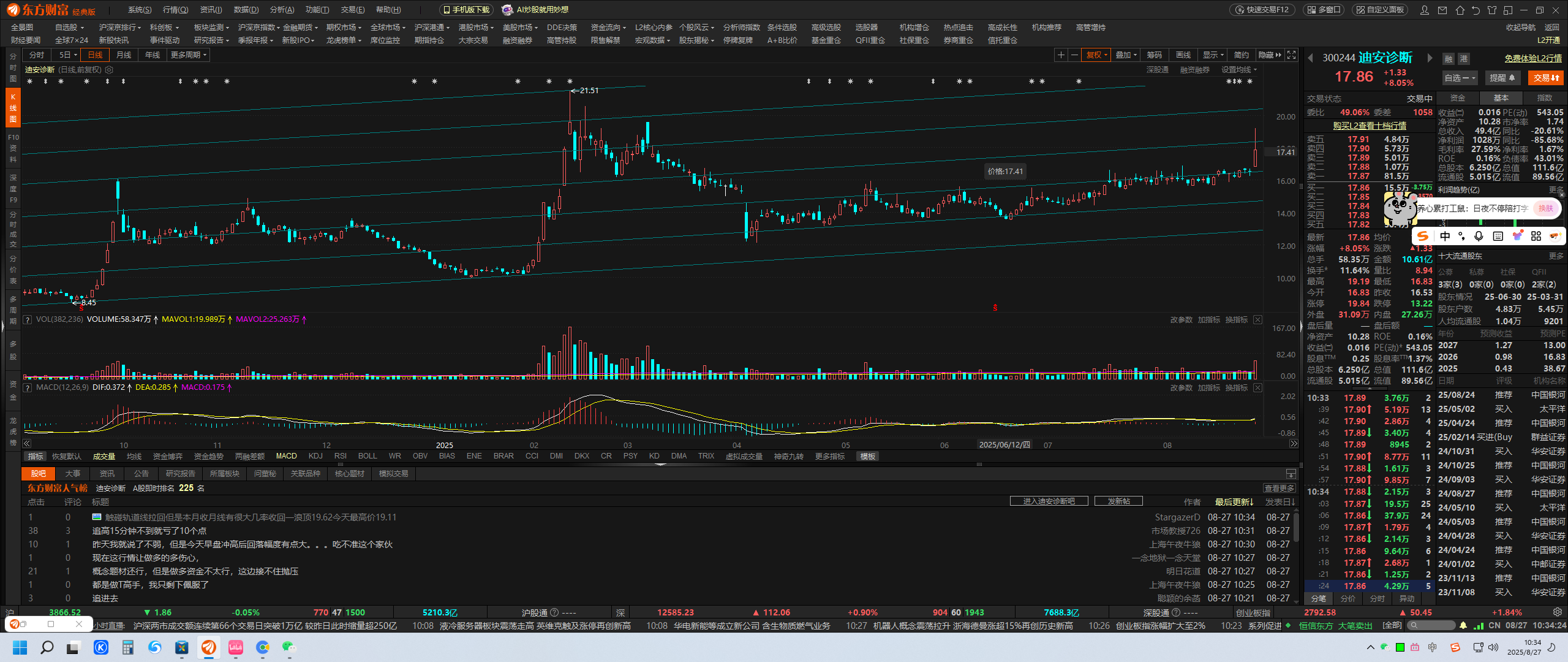This screenshot has width=1568, height=662.
Task: Close the VOL indicator panel
Action: tap(1257, 319)
